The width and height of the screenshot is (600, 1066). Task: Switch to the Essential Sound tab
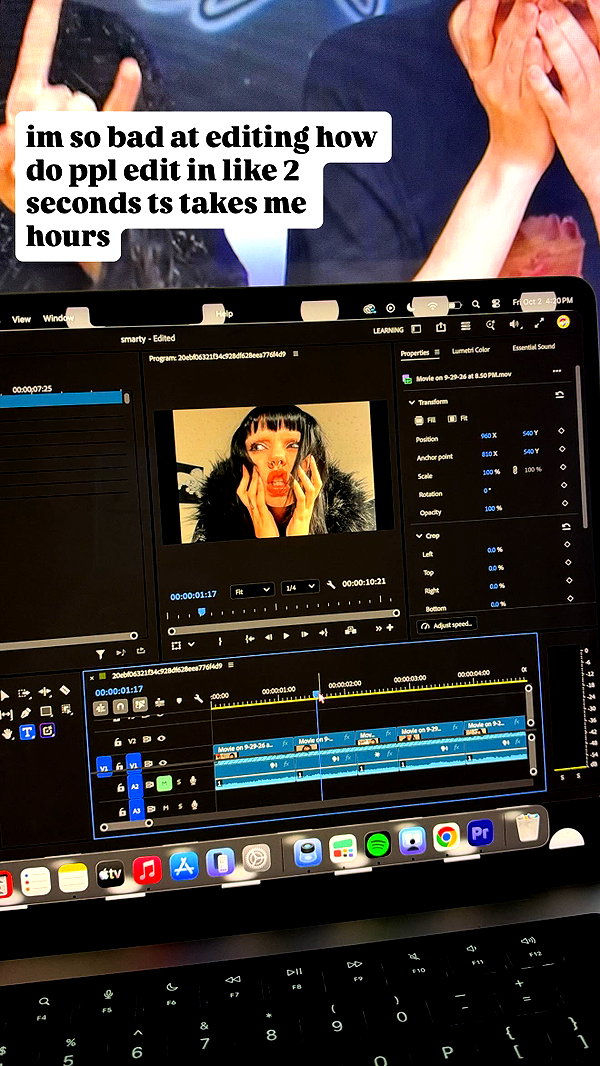point(533,347)
